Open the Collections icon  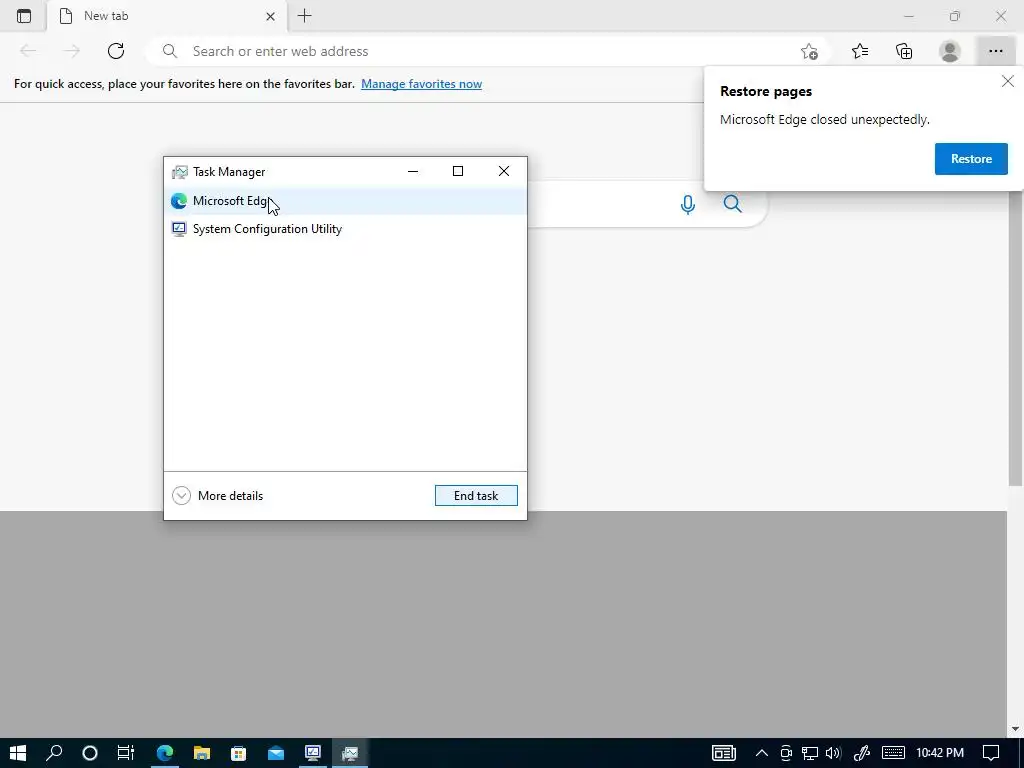click(x=904, y=51)
